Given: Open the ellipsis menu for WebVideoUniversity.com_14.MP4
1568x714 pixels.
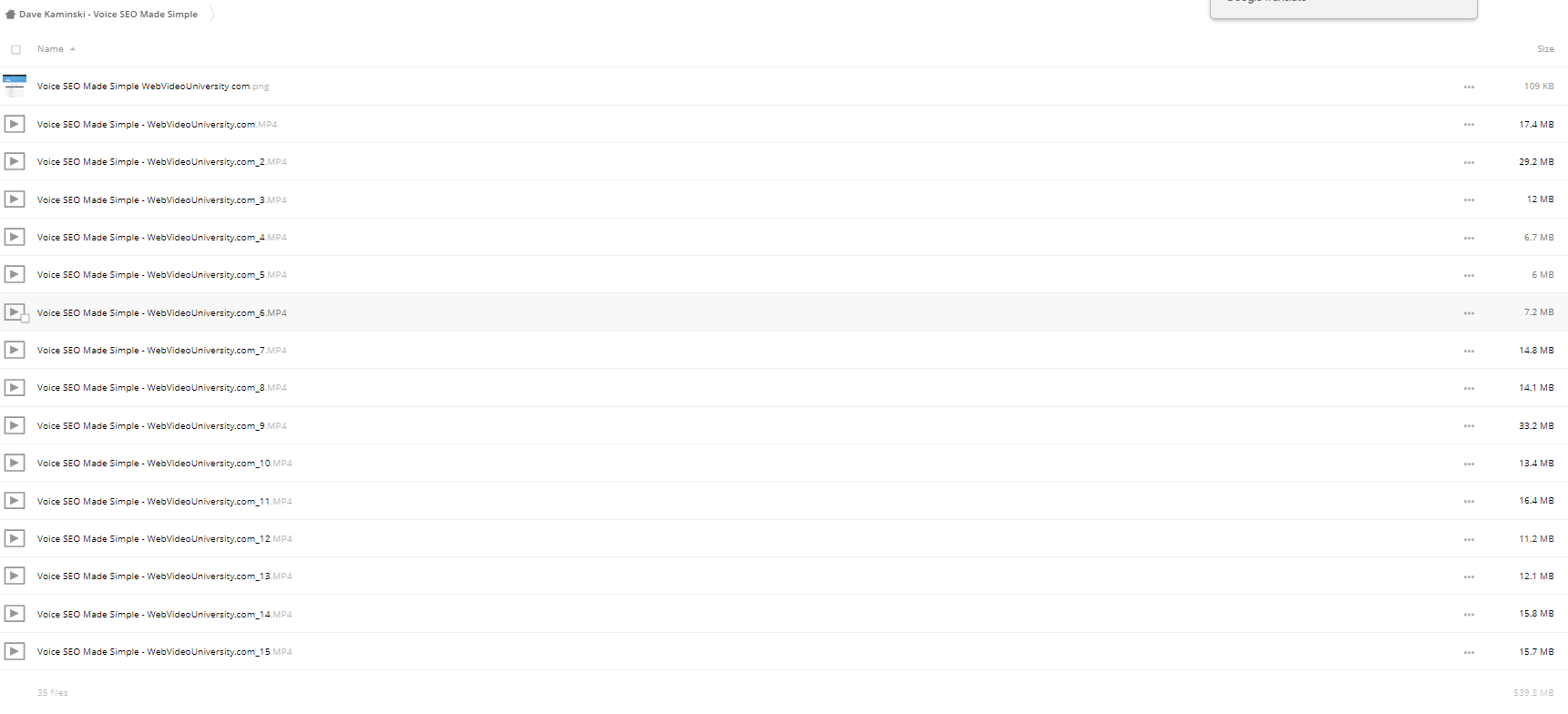Looking at the screenshot, I should point(1469,615).
